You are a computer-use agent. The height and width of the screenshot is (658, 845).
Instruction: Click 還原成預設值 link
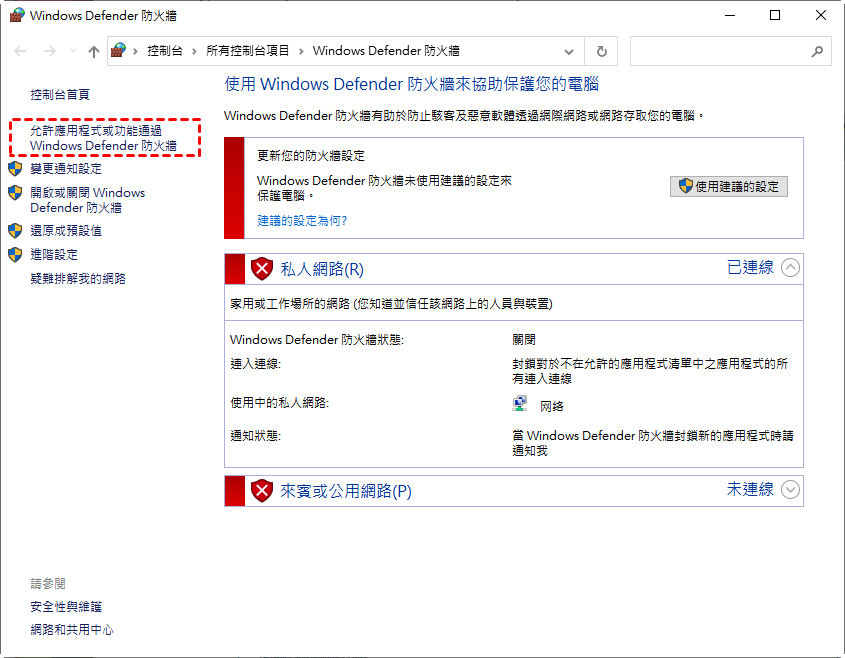click(66, 231)
